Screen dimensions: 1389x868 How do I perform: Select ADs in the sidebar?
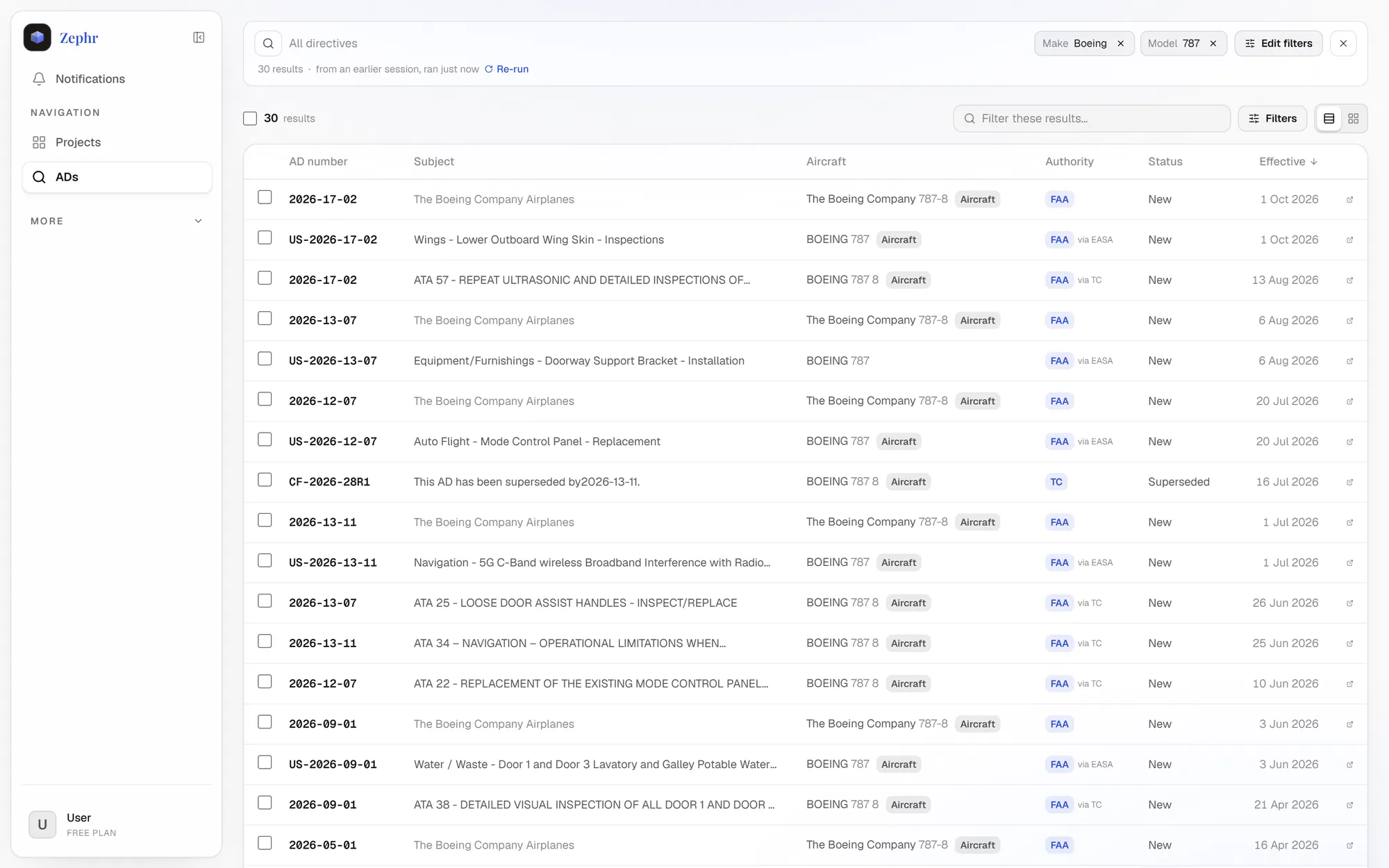pos(117,177)
